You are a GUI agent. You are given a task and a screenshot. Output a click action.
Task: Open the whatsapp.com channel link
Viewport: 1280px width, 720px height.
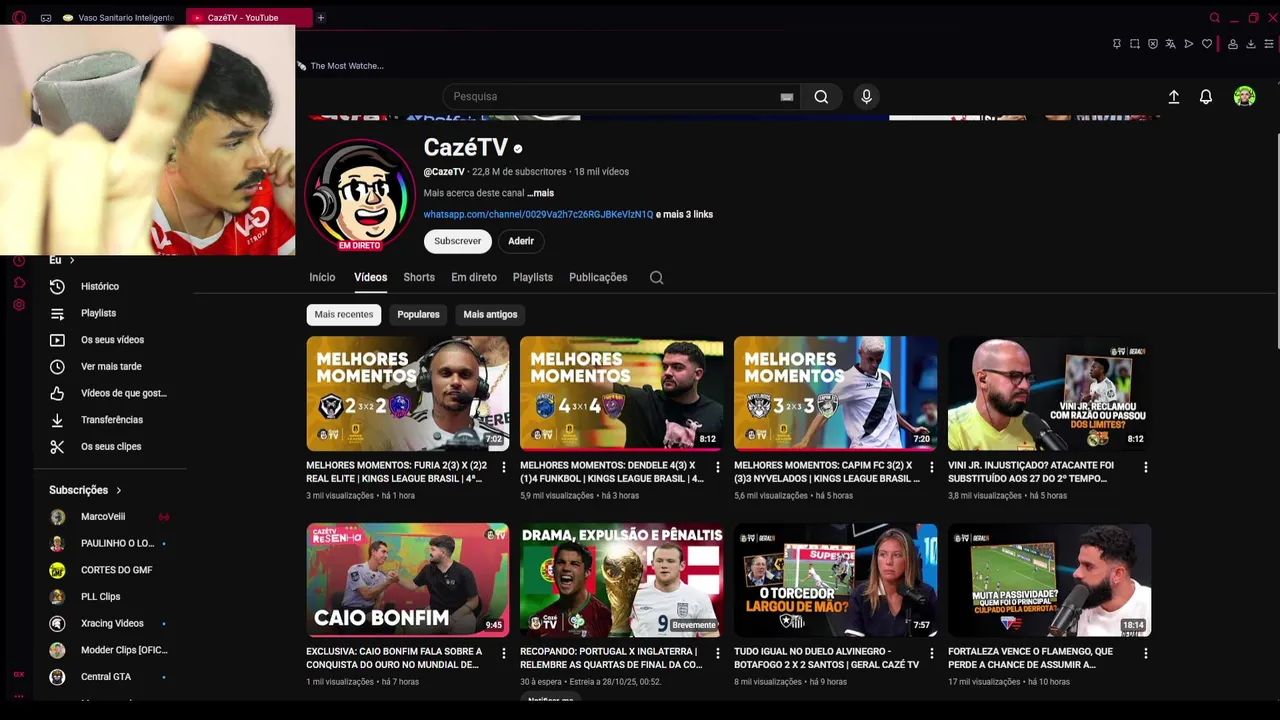click(538, 214)
